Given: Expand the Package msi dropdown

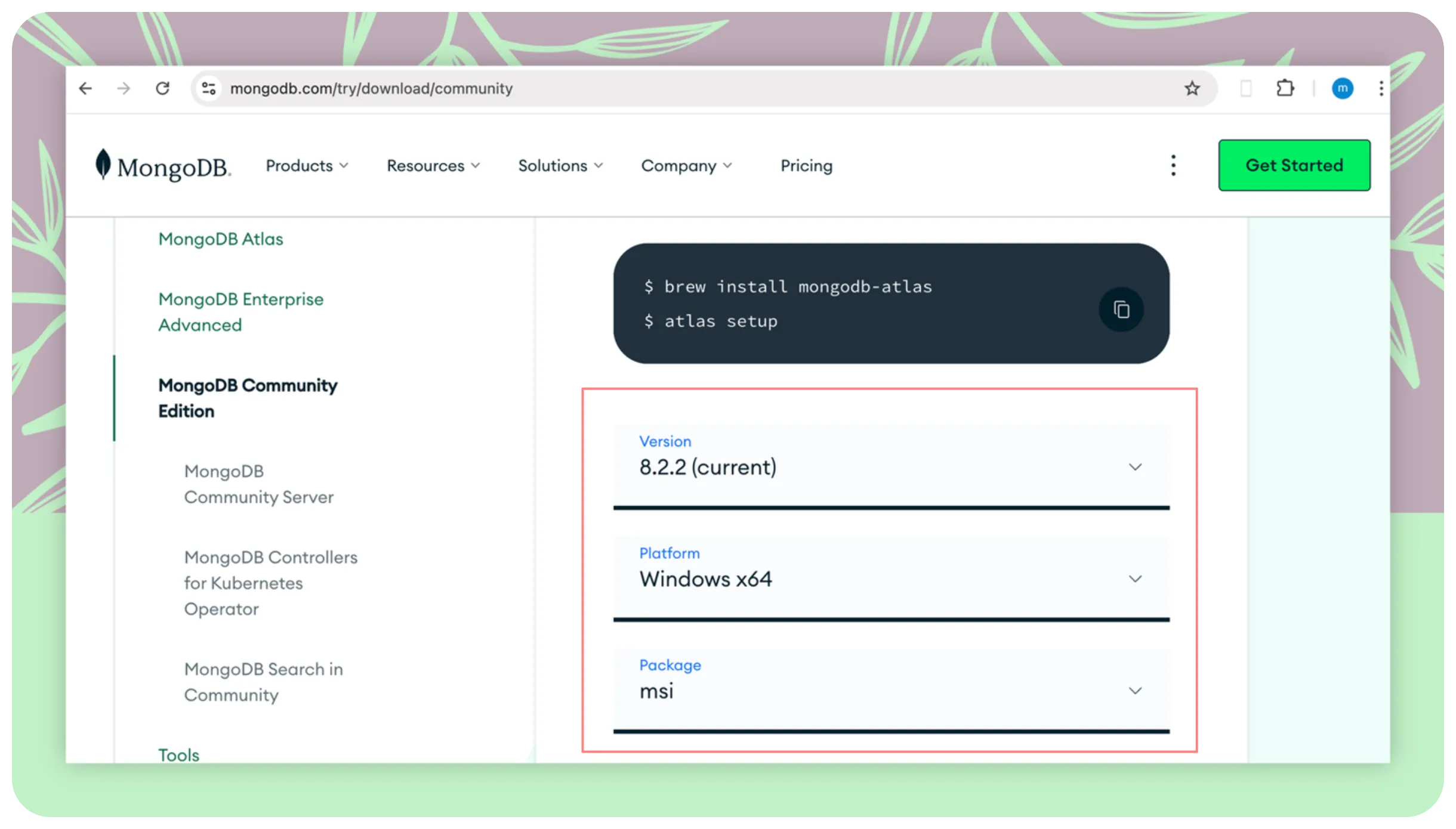Looking at the screenshot, I should (891, 690).
